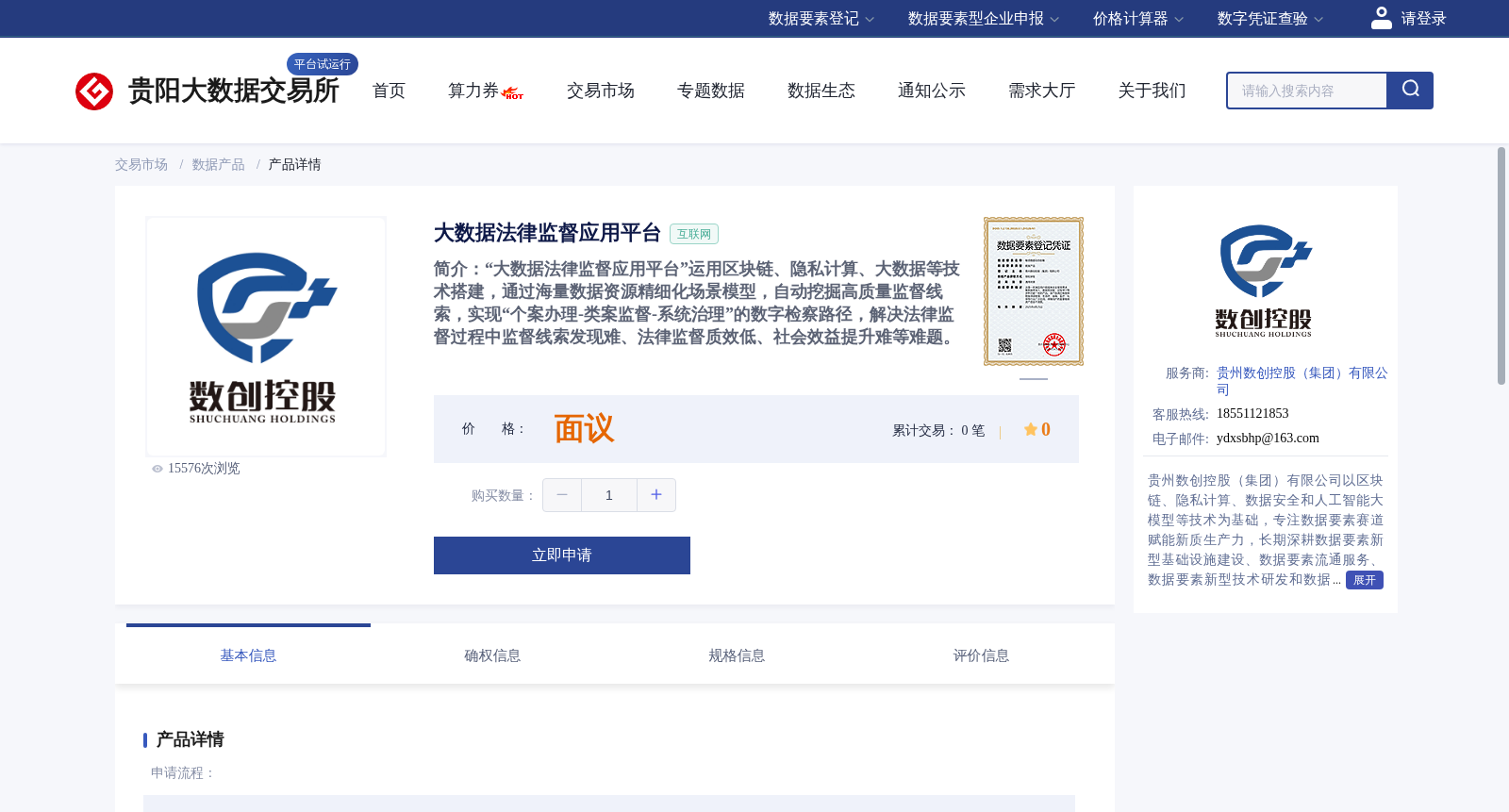This screenshot has width=1509, height=812.
Task: Click the 产品详情 section heading
Action: (x=190, y=739)
